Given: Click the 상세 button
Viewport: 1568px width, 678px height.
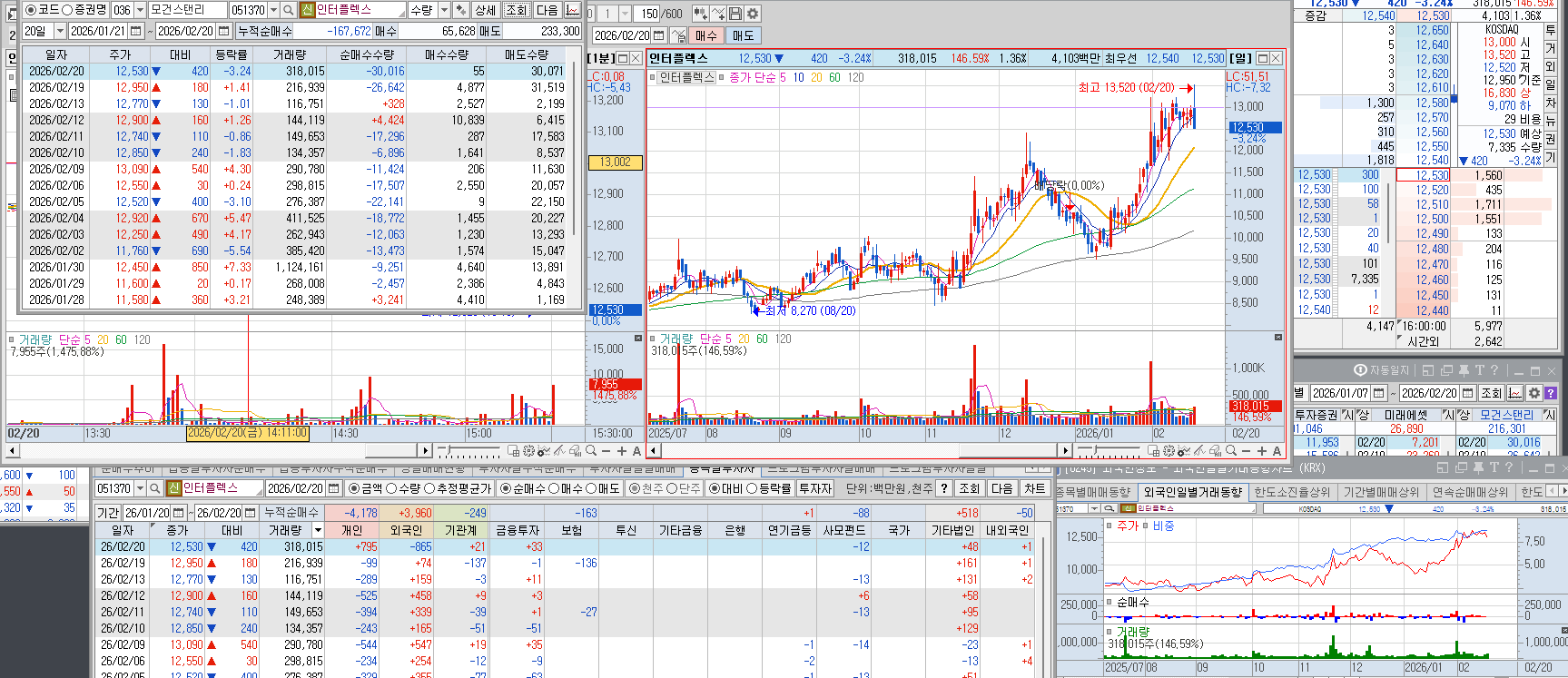Looking at the screenshot, I should pyautogui.click(x=486, y=10).
